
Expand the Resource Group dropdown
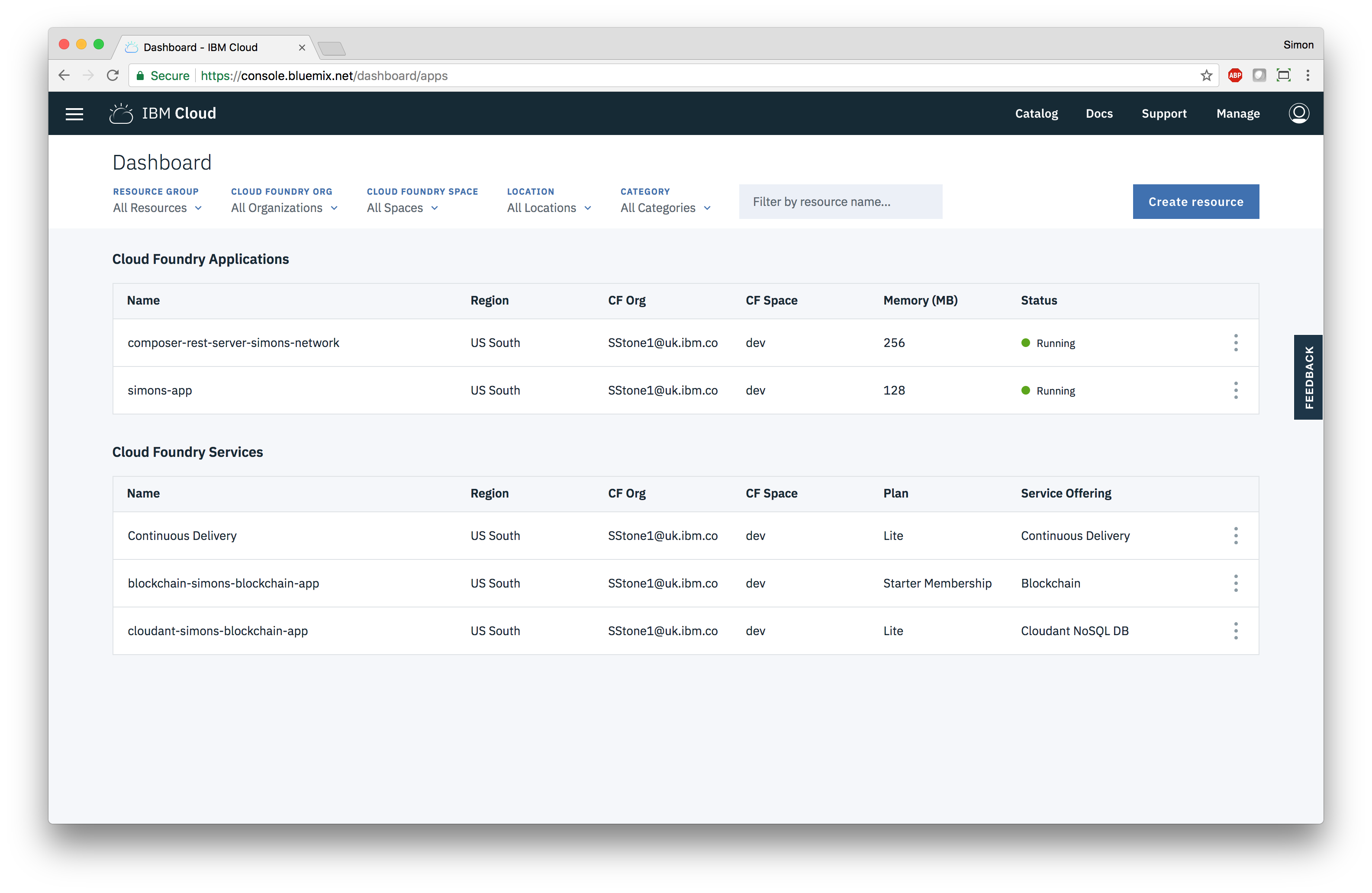[x=157, y=208]
